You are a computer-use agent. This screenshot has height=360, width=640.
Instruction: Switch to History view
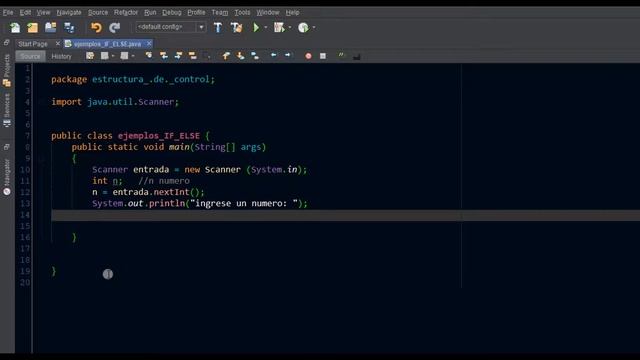62,56
